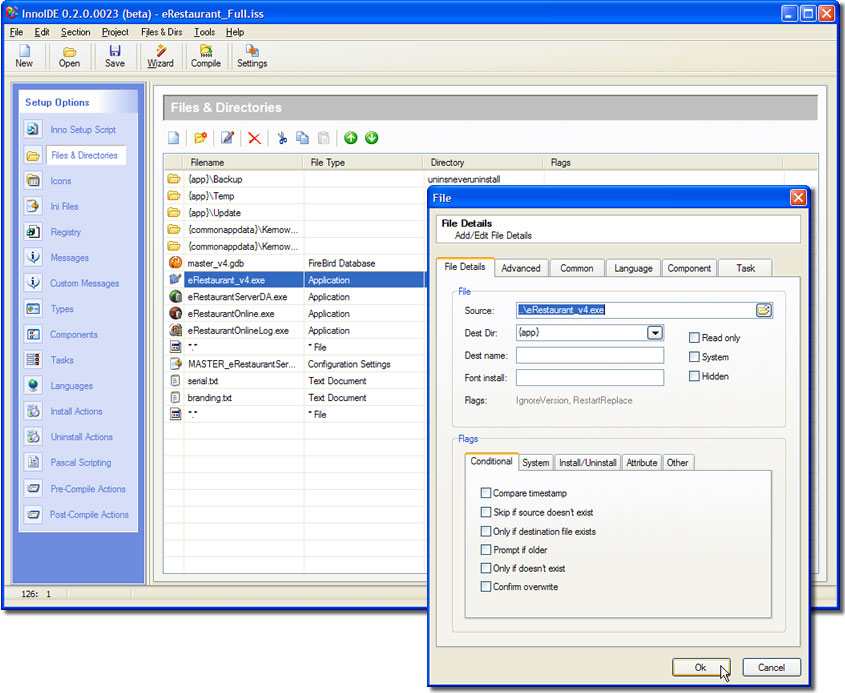This screenshot has width=845, height=693.
Task: Open Pascal Scripting in sidebar
Action: 80,463
